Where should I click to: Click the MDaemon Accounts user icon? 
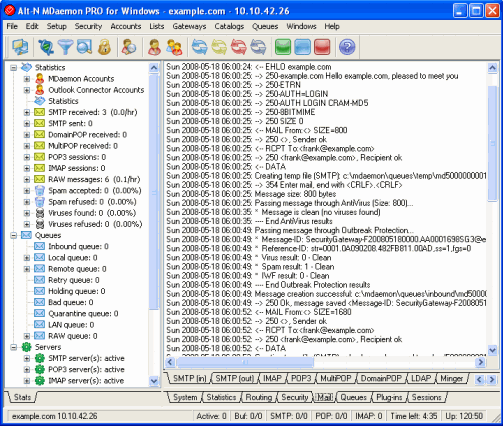(x=40, y=79)
